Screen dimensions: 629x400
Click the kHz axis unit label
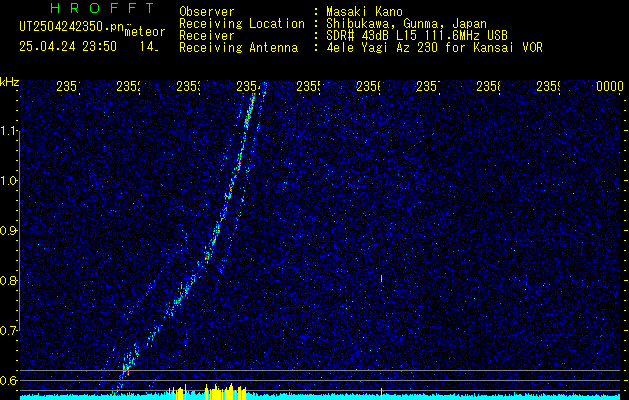10,82
